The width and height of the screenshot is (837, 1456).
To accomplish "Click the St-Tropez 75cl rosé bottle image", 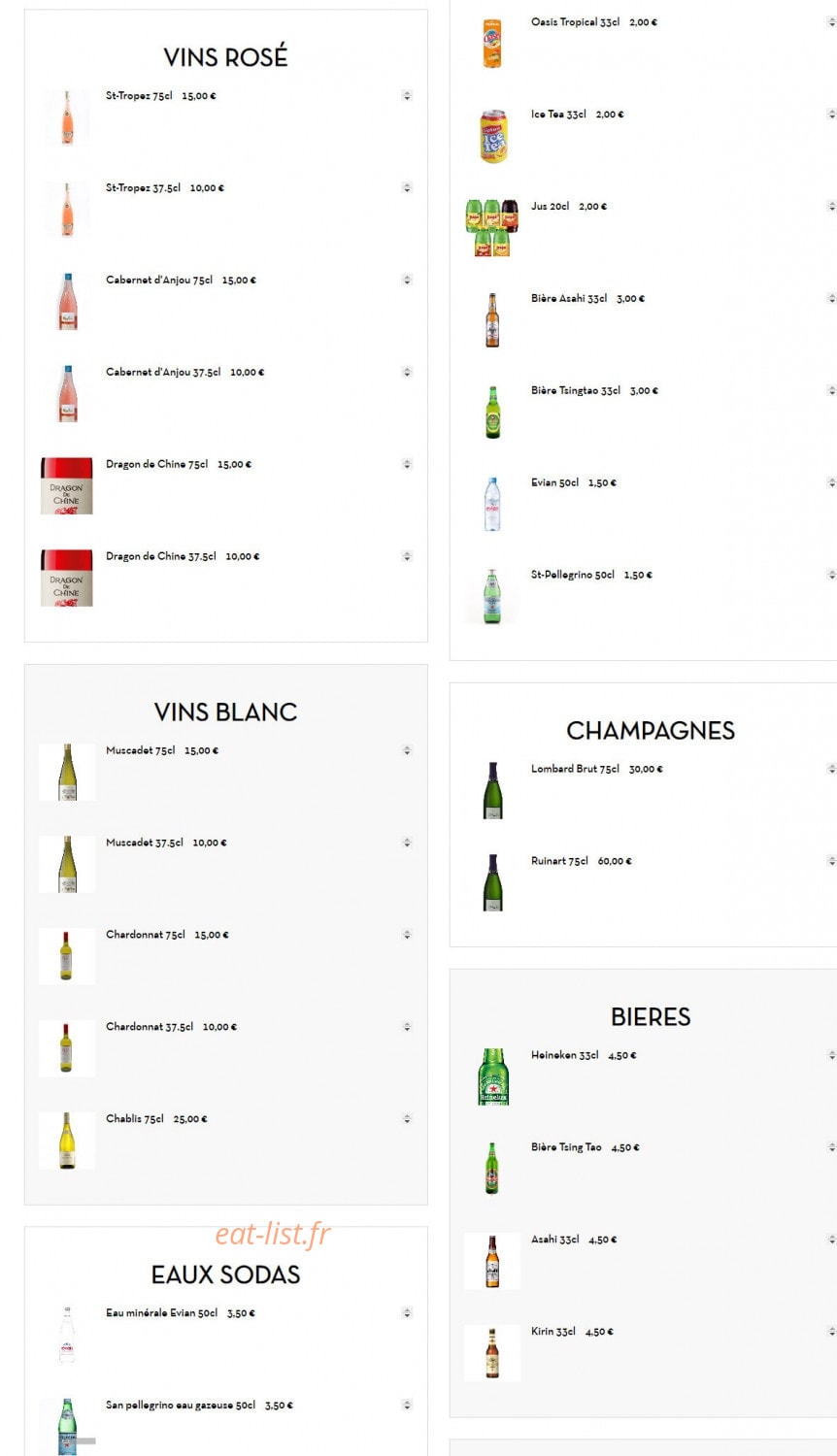I will click(67, 117).
